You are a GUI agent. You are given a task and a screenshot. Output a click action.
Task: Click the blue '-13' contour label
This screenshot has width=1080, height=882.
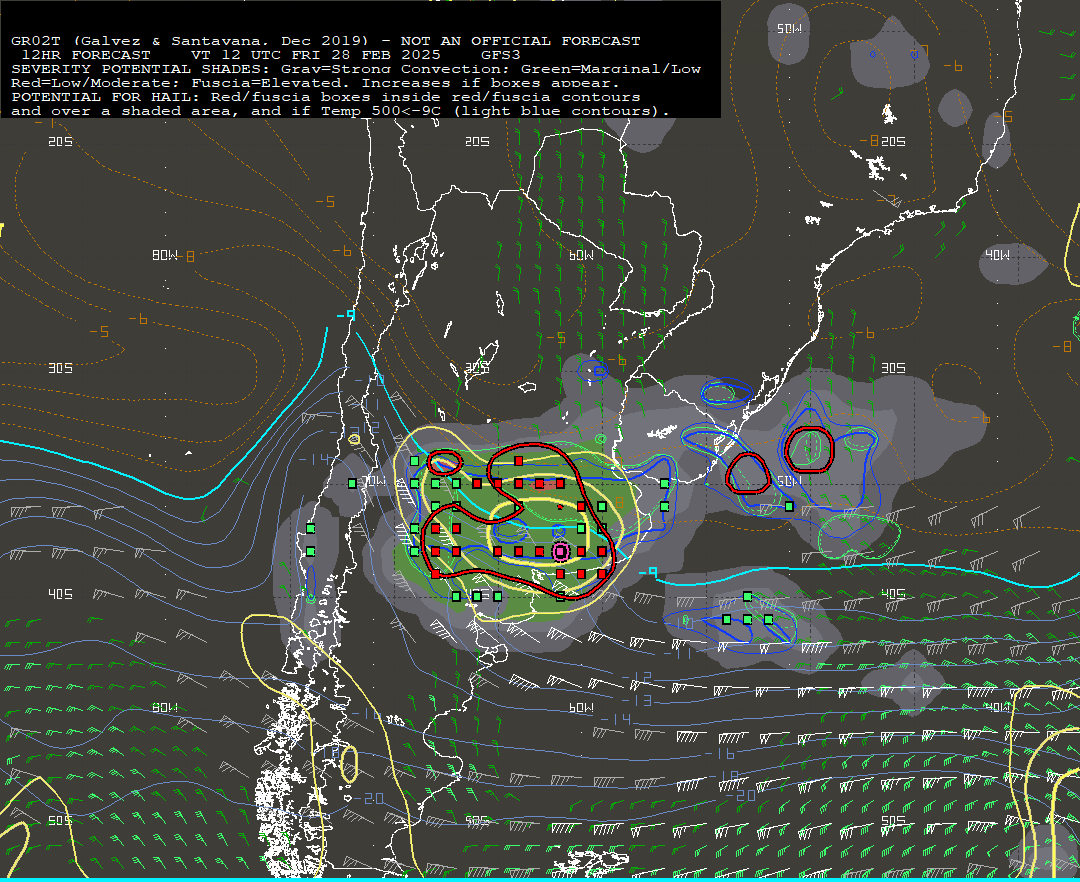tap(636, 700)
